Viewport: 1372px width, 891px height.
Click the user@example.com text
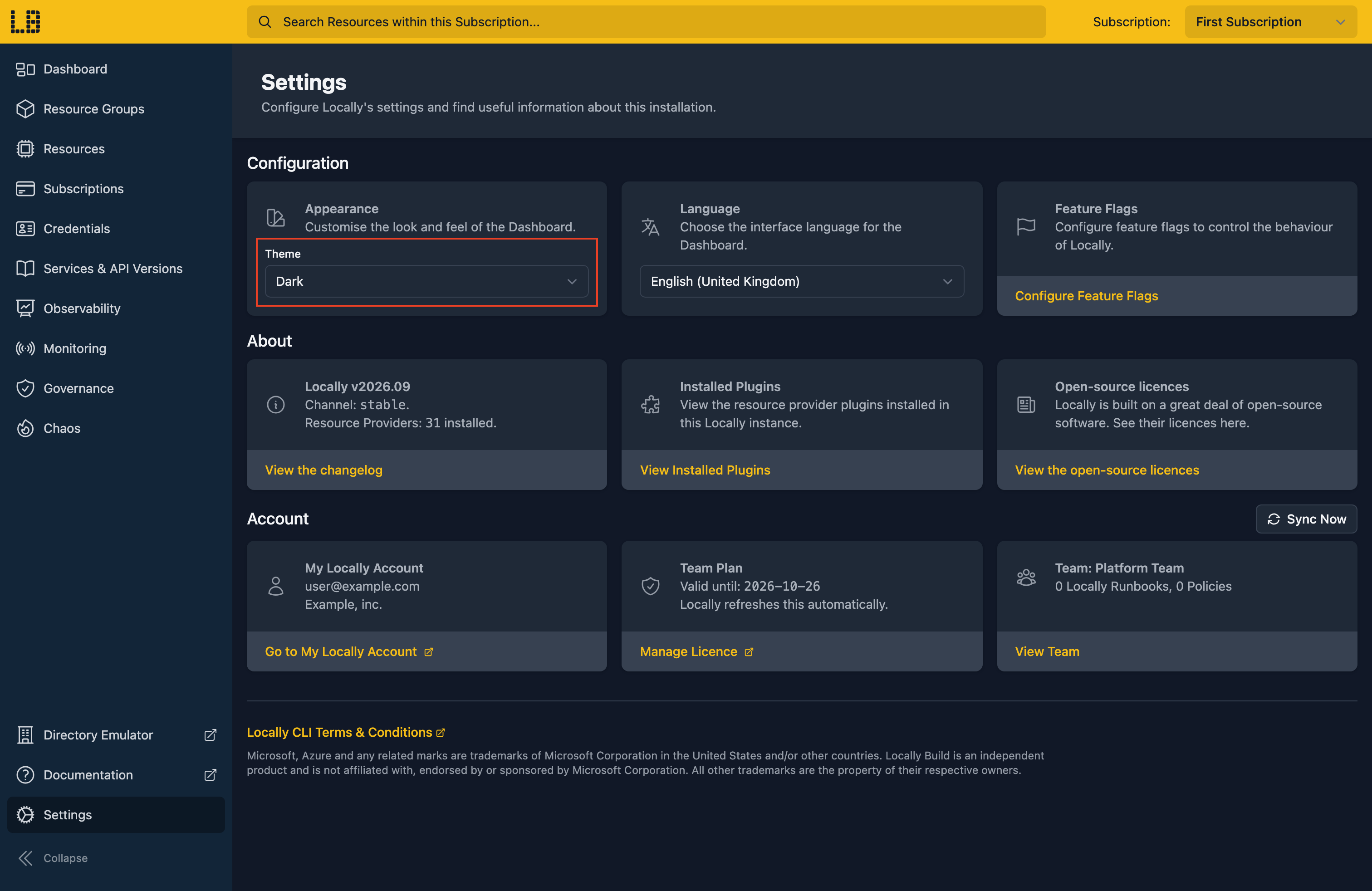click(362, 586)
